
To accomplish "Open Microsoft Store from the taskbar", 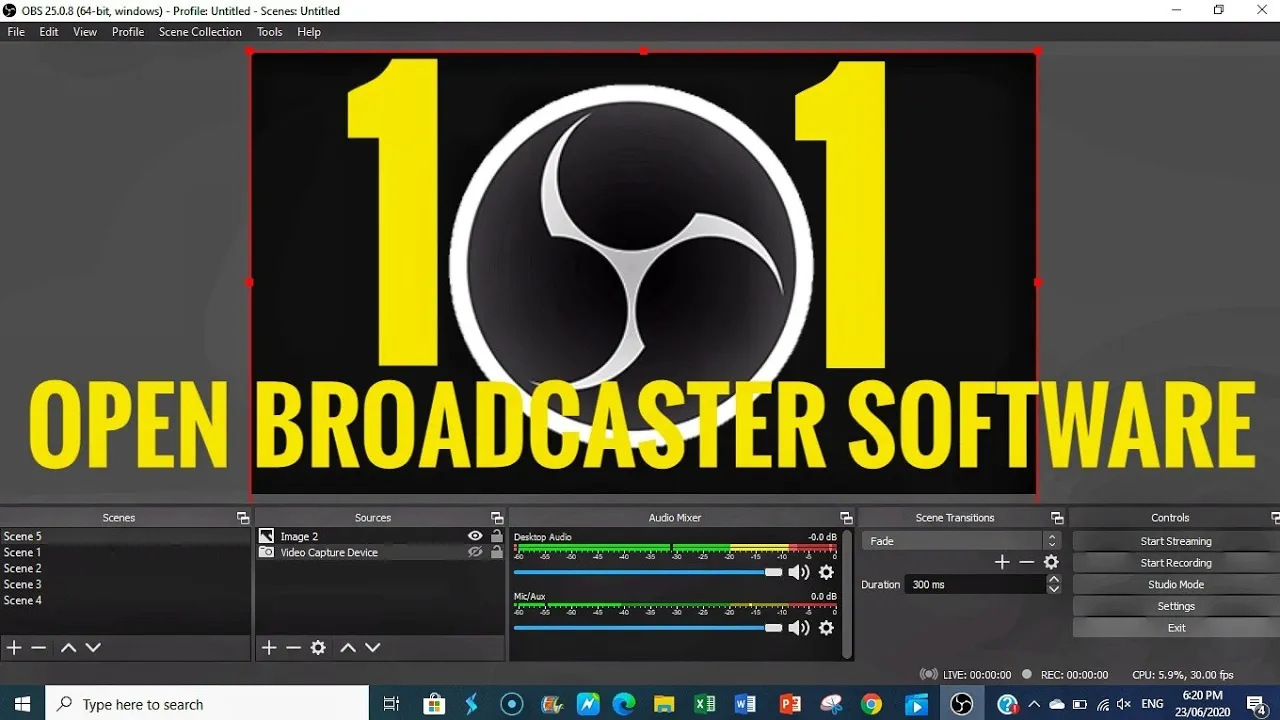I will [434, 704].
